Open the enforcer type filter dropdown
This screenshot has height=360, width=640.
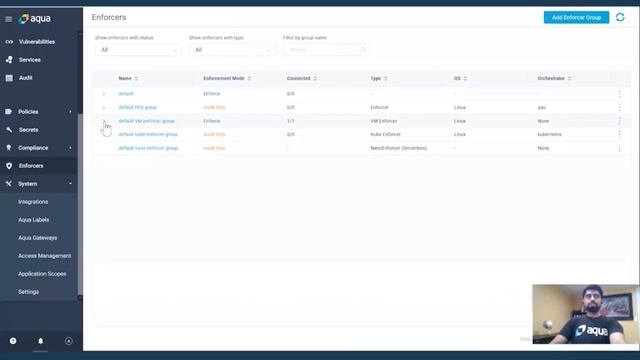pos(232,50)
